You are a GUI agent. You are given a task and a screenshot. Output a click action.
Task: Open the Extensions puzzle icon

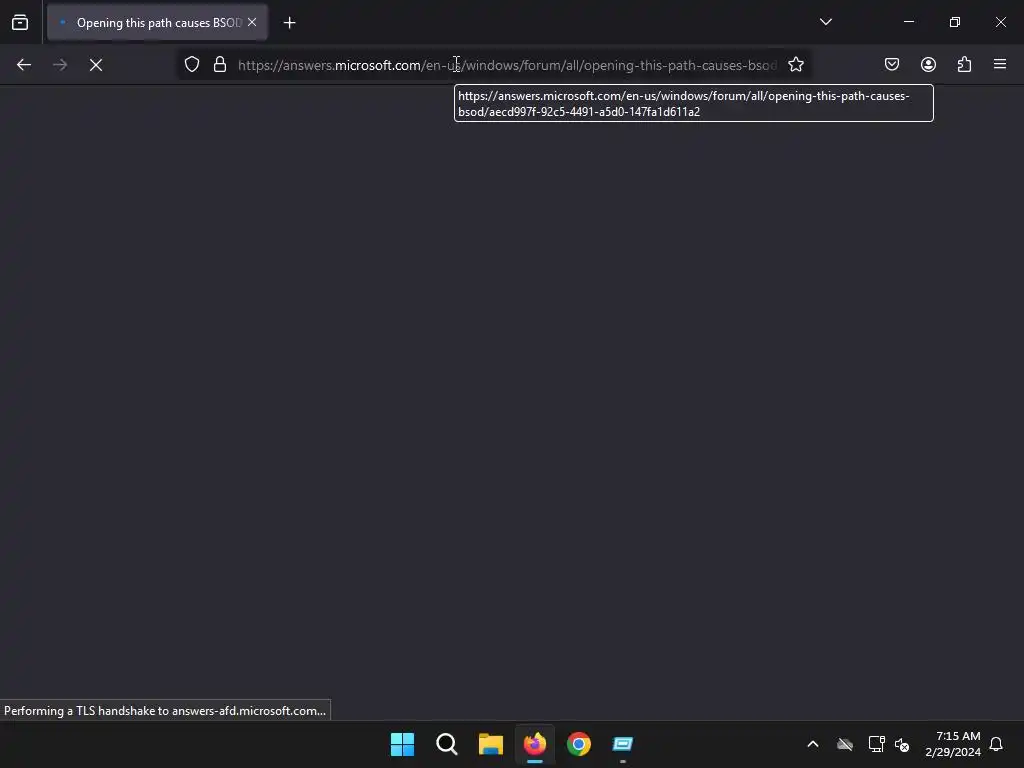pyautogui.click(x=964, y=65)
